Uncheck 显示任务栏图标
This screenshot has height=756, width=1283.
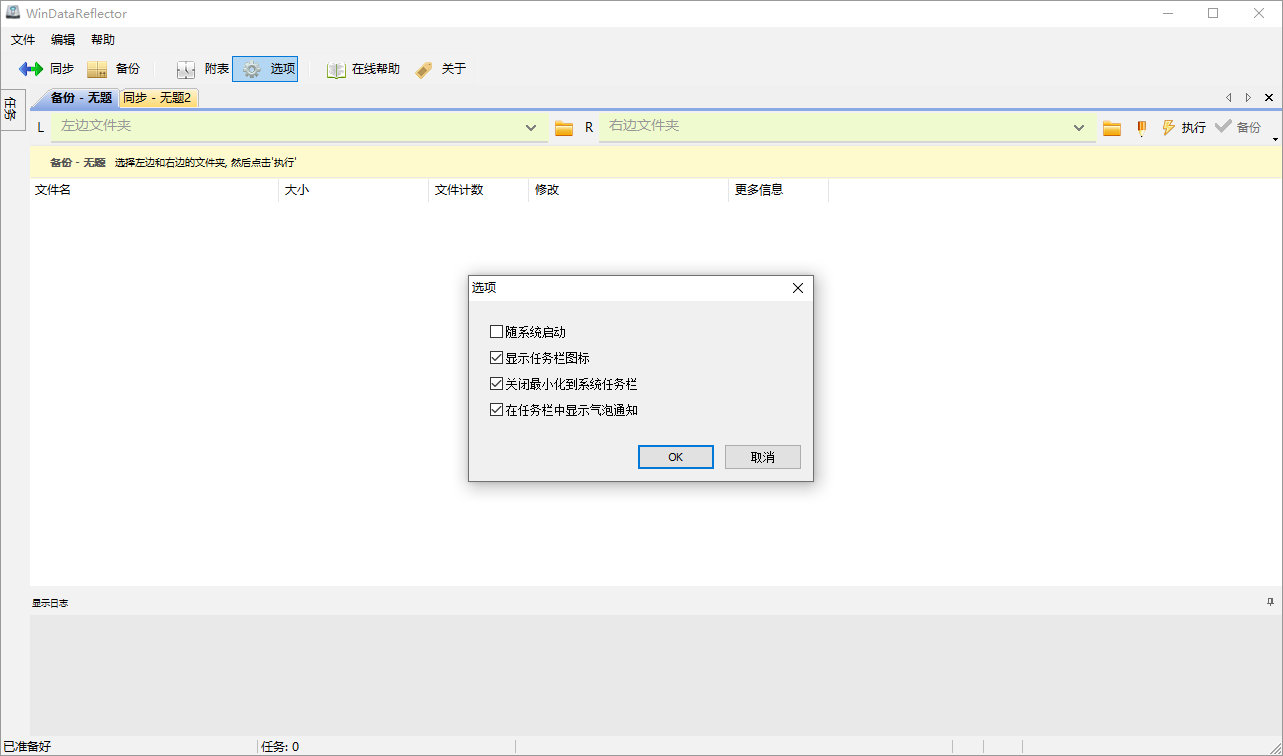[497, 358]
